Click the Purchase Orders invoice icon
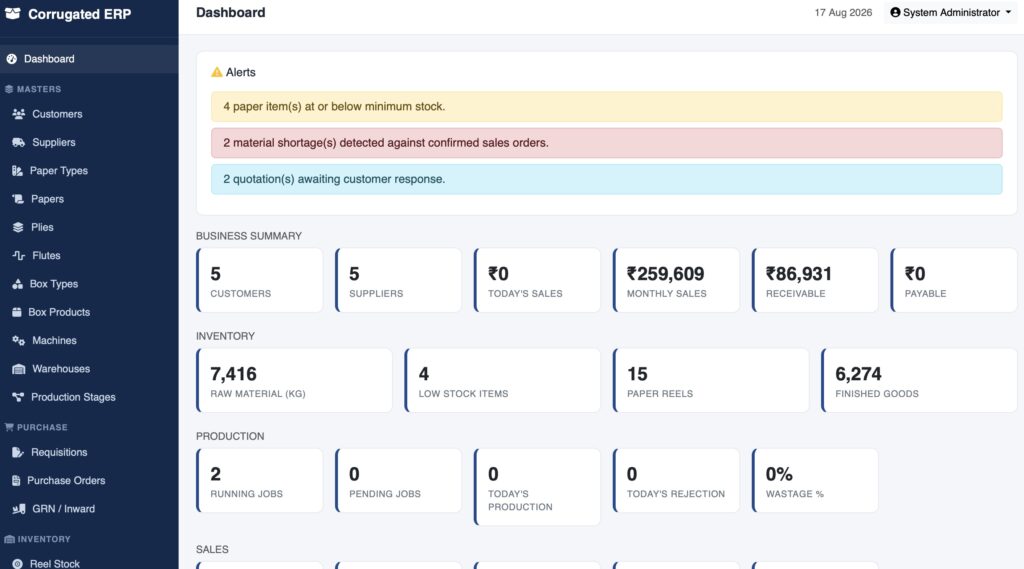The image size is (1024, 569). click(16, 481)
